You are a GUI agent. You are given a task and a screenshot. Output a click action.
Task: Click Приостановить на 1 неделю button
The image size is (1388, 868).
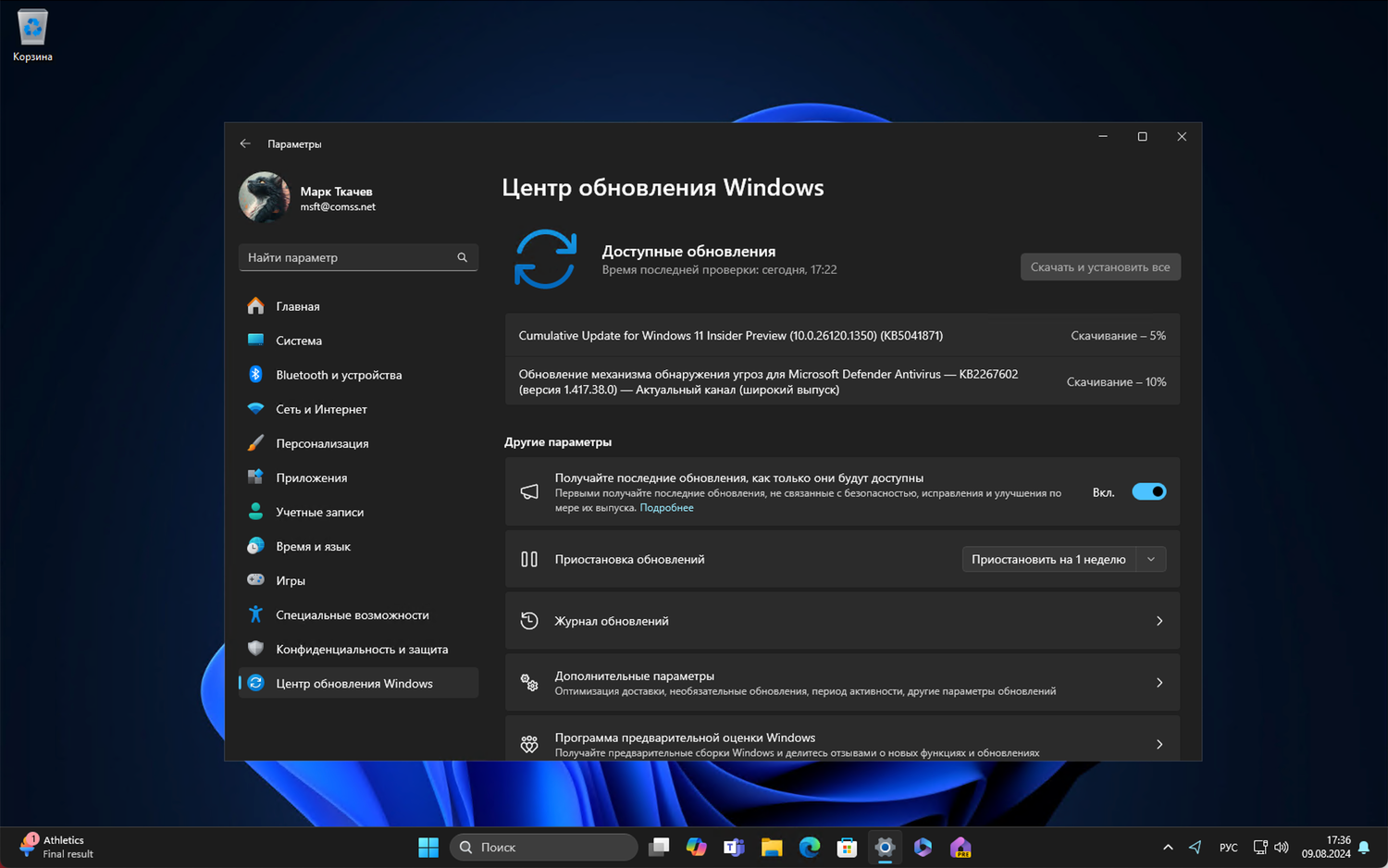point(1048,559)
